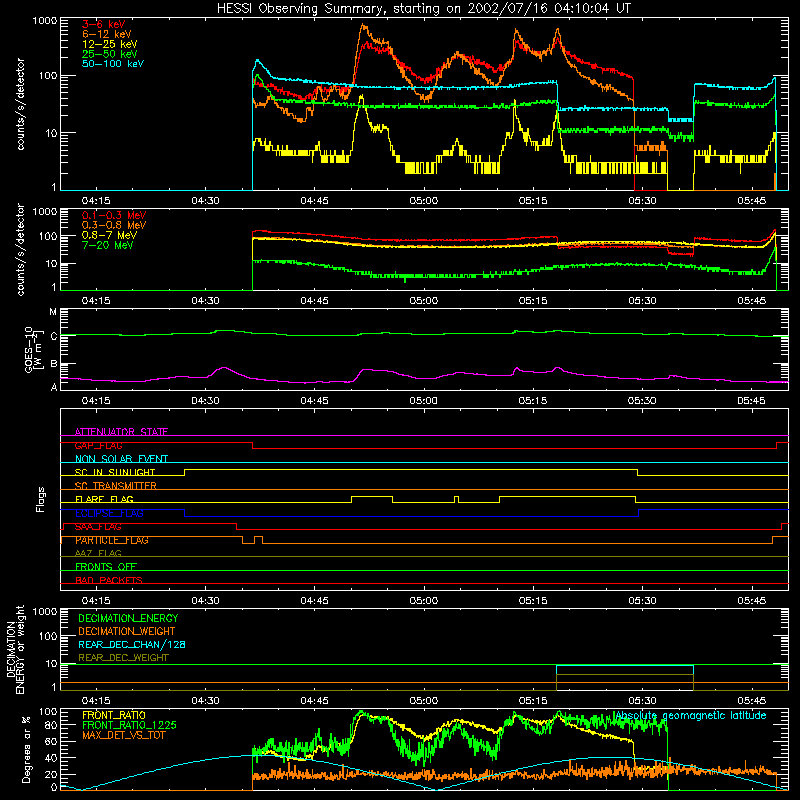Click the PARTICLE_FLAG label

(112, 540)
